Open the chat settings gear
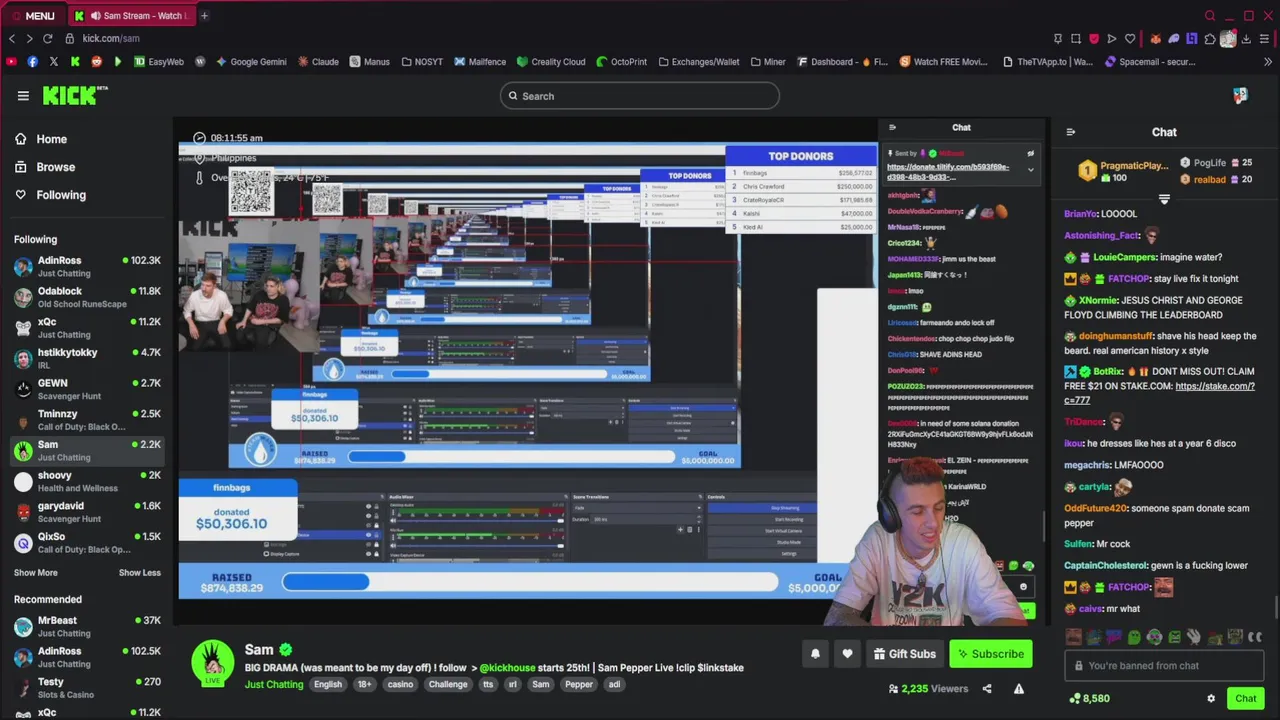Viewport: 1280px width, 720px height. (x=1211, y=699)
